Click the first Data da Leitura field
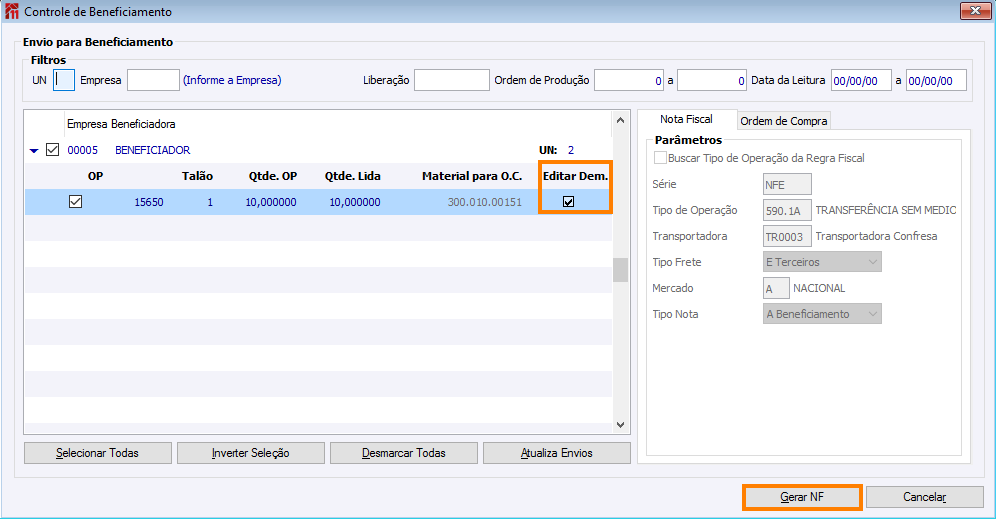The image size is (996, 519). point(861,80)
